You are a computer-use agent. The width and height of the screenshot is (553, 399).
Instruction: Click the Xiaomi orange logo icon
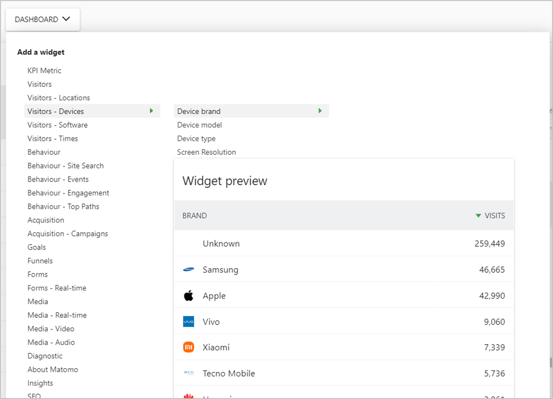coord(189,347)
